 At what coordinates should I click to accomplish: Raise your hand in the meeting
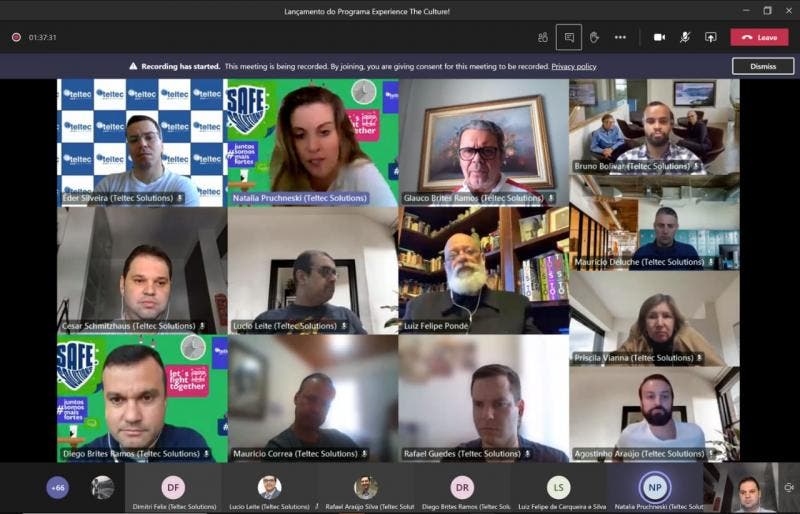point(594,37)
